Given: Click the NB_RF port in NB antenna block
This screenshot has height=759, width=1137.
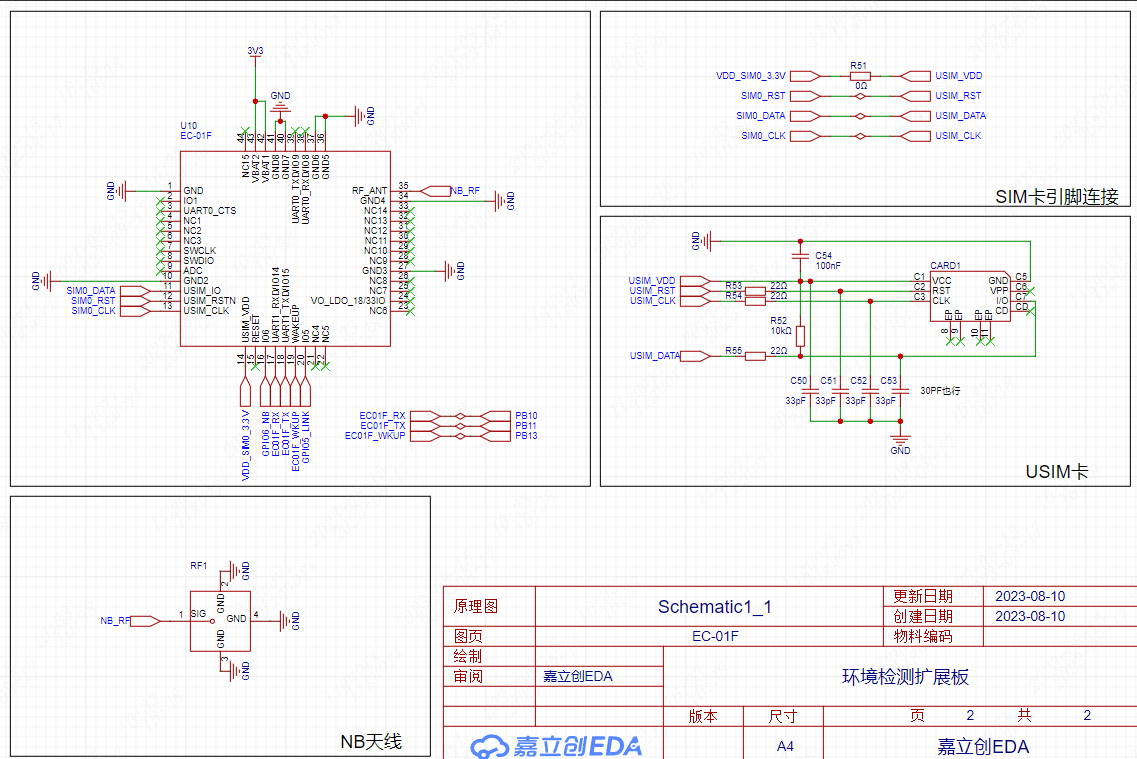Looking at the screenshot, I should [x=145, y=621].
